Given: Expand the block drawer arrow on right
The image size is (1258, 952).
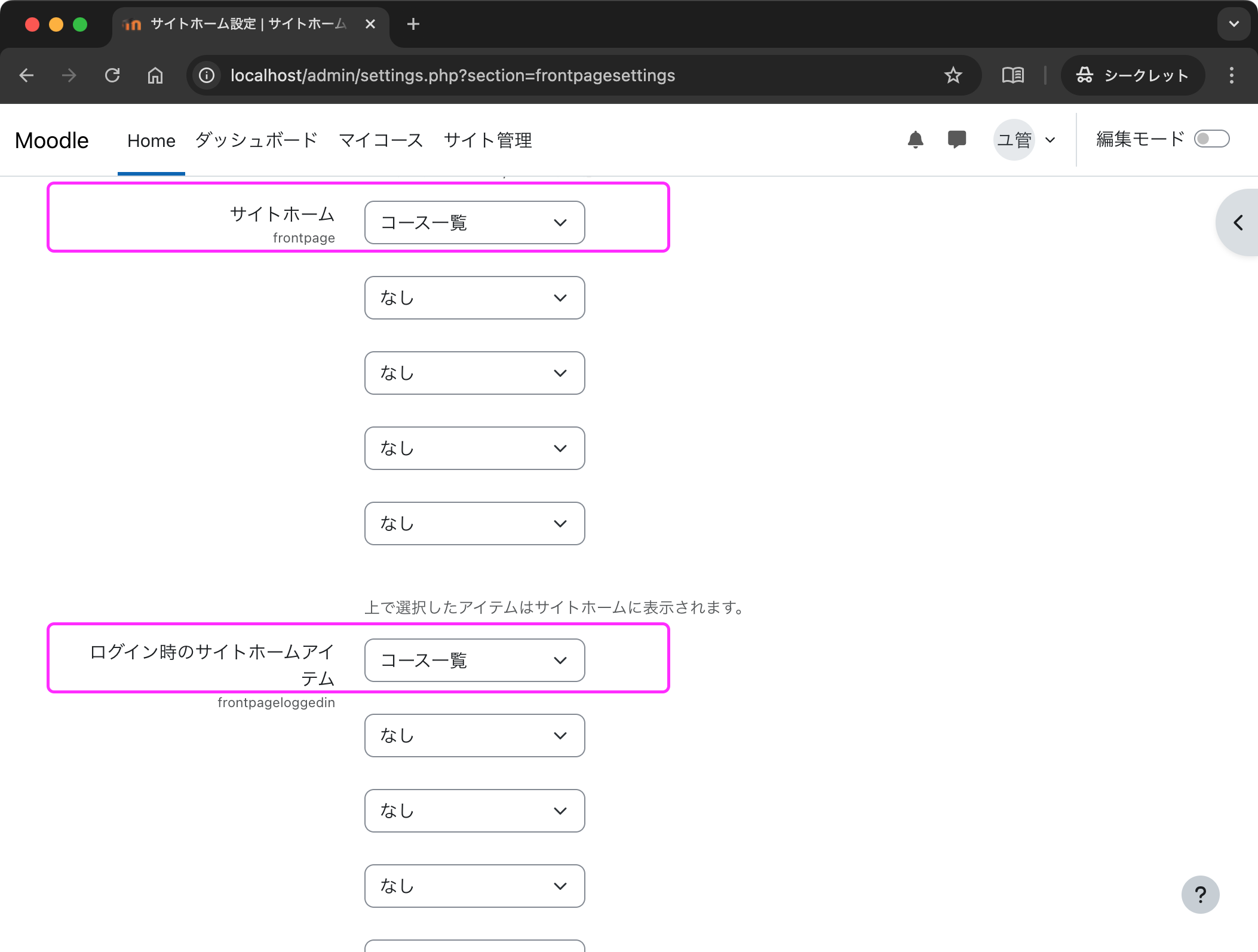Looking at the screenshot, I should point(1238,223).
